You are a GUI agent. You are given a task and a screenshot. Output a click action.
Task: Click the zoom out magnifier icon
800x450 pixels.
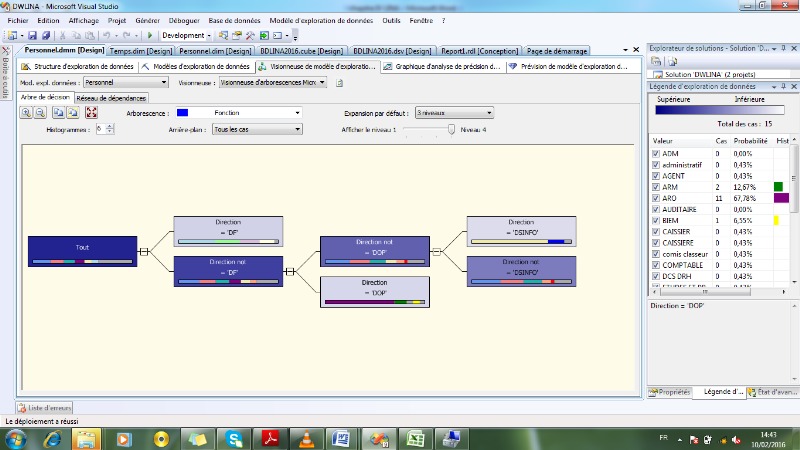coord(41,113)
